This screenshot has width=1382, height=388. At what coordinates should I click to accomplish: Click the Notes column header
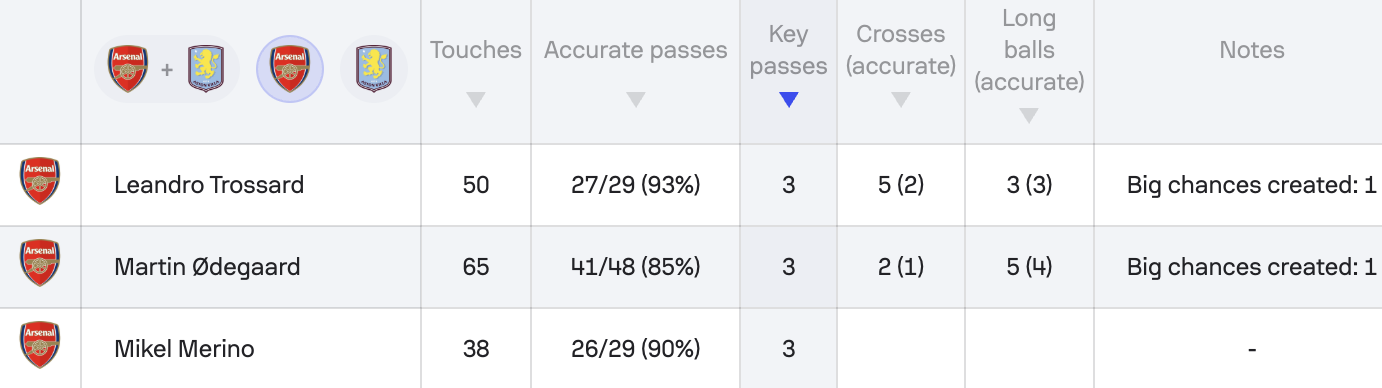coord(1252,50)
